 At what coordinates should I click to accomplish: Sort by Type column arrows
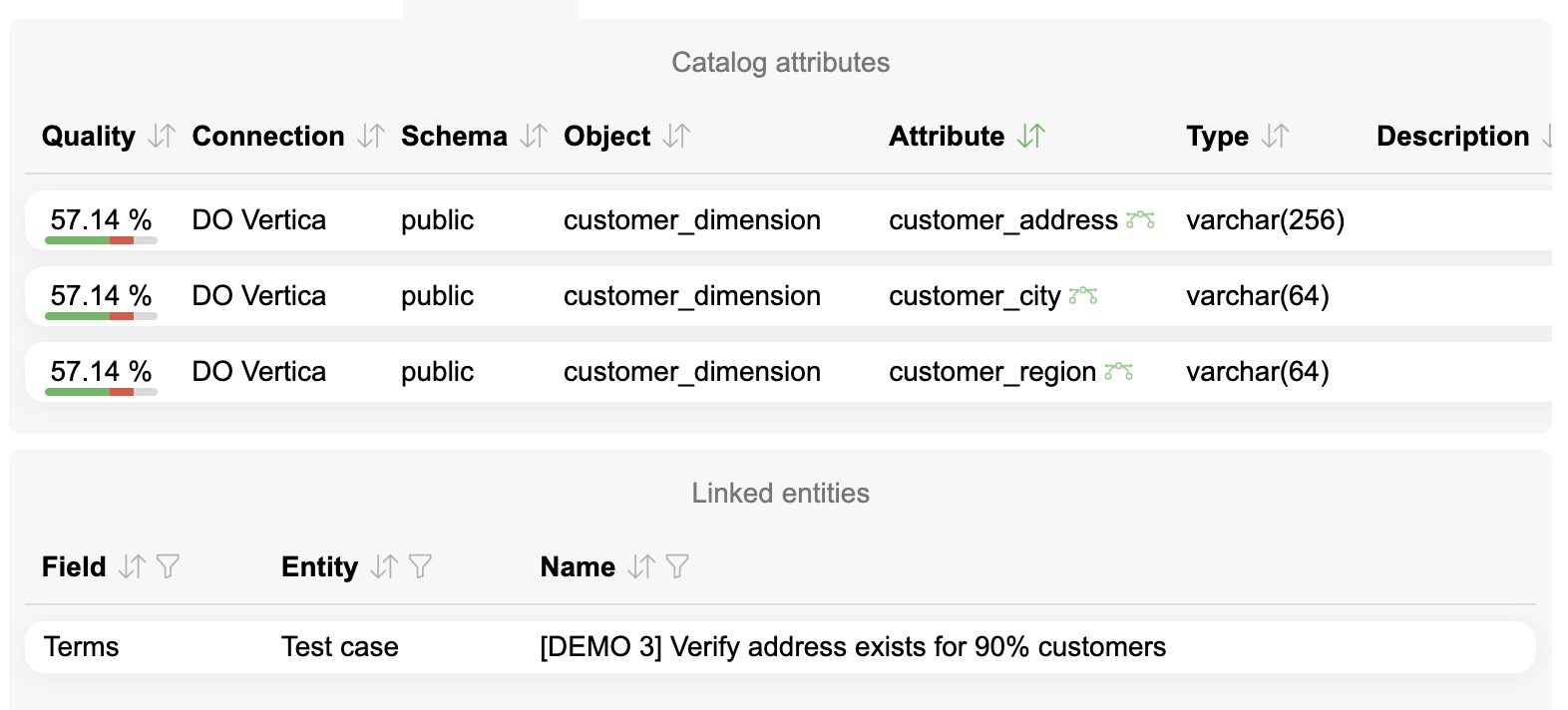[1275, 136]
